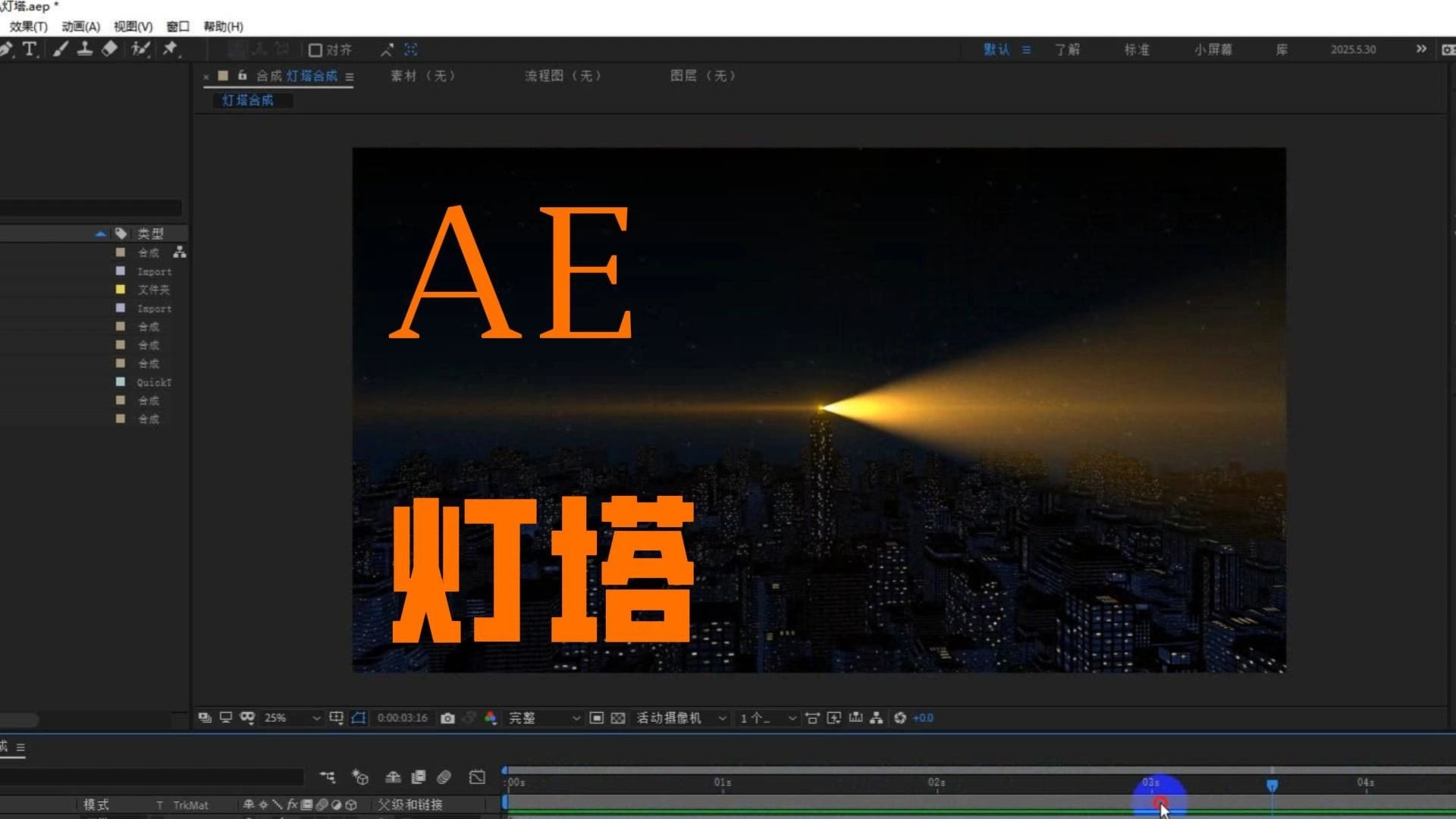Open the 活动摄像机 3D view dropdown

(682, 717)
